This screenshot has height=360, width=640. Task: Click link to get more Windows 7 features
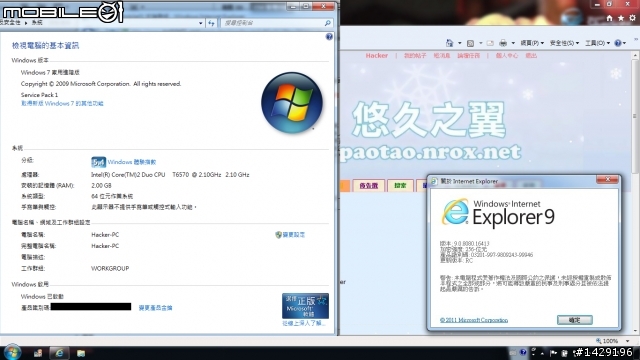[62, 104]
